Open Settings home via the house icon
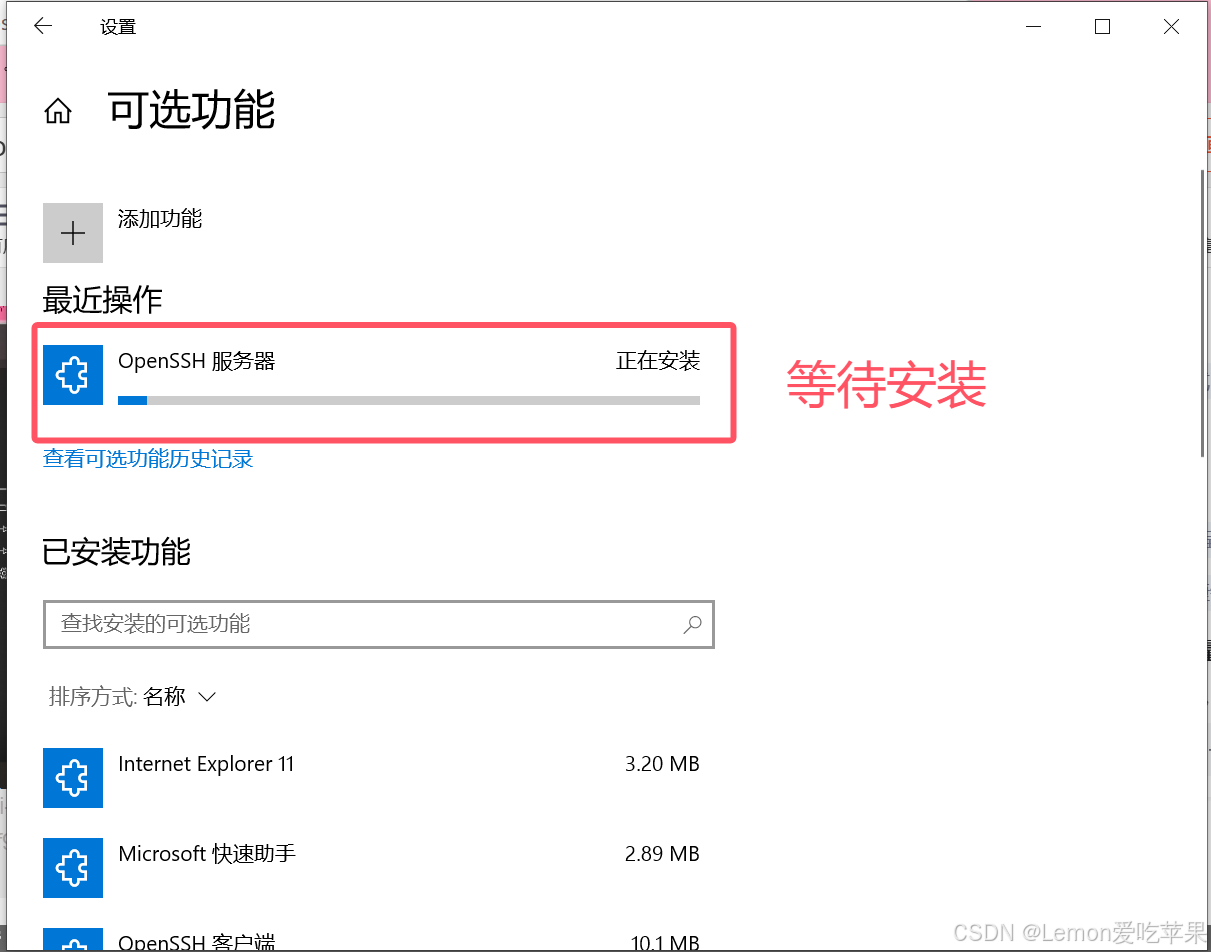The image size is (1211, 952). (x=57, y=110)
